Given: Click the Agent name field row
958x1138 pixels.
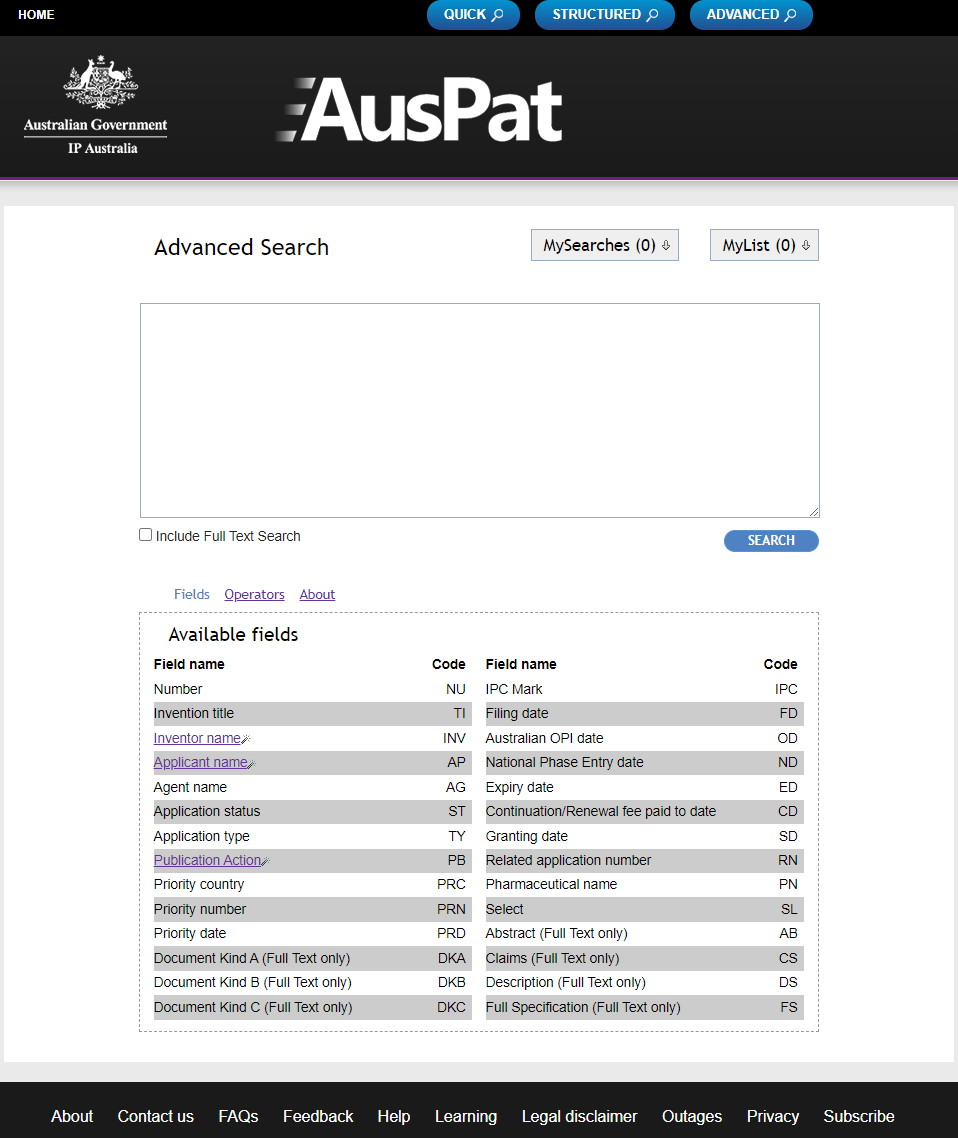Looking at the screenshot, I should click(312, 787).
